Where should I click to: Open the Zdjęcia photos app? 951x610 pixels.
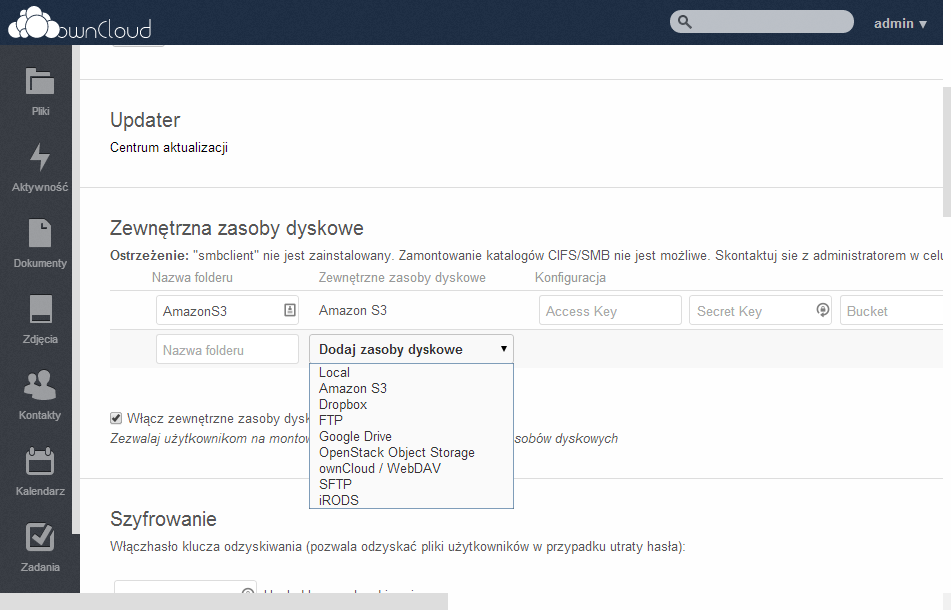[x=40, y=319]
